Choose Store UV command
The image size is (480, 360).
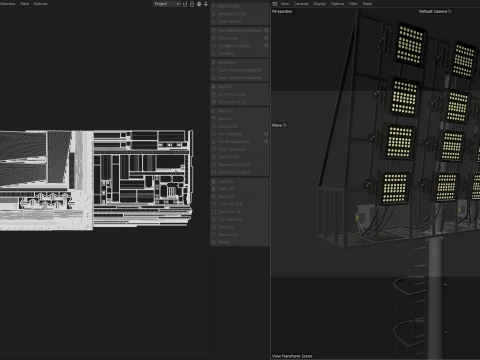[x=240, y=227]
